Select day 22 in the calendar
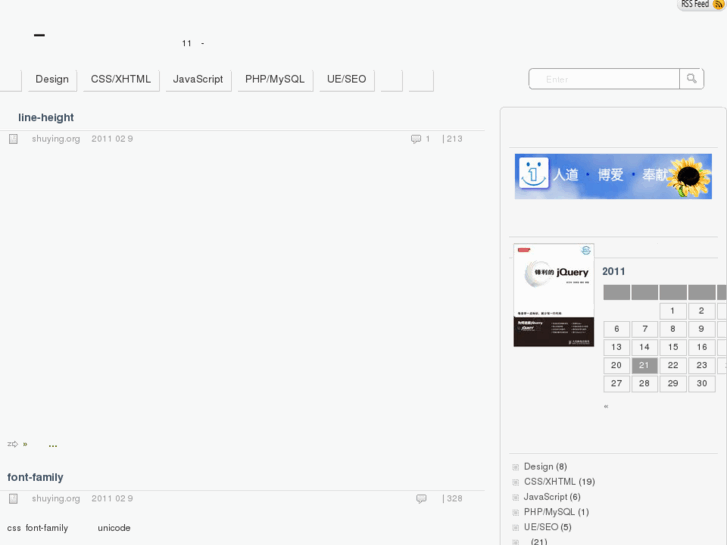Image resolution: width=727 pixels, height=545 pixels. [673, 365]
